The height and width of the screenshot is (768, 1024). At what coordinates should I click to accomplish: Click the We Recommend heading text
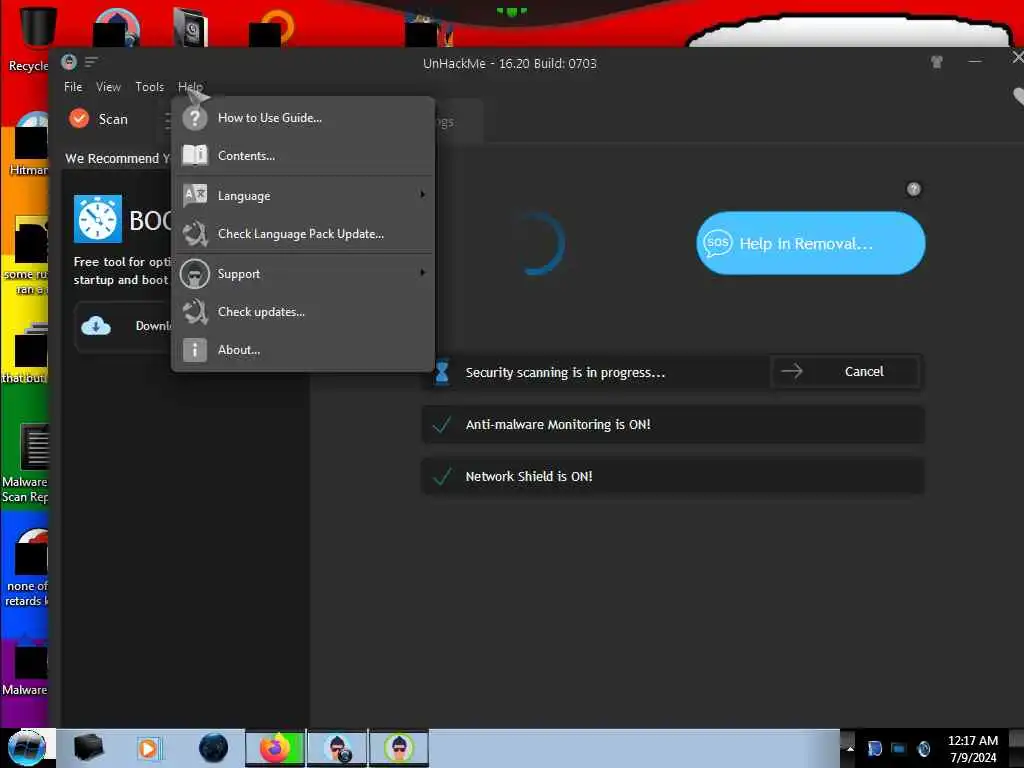(x=118, y=159)
